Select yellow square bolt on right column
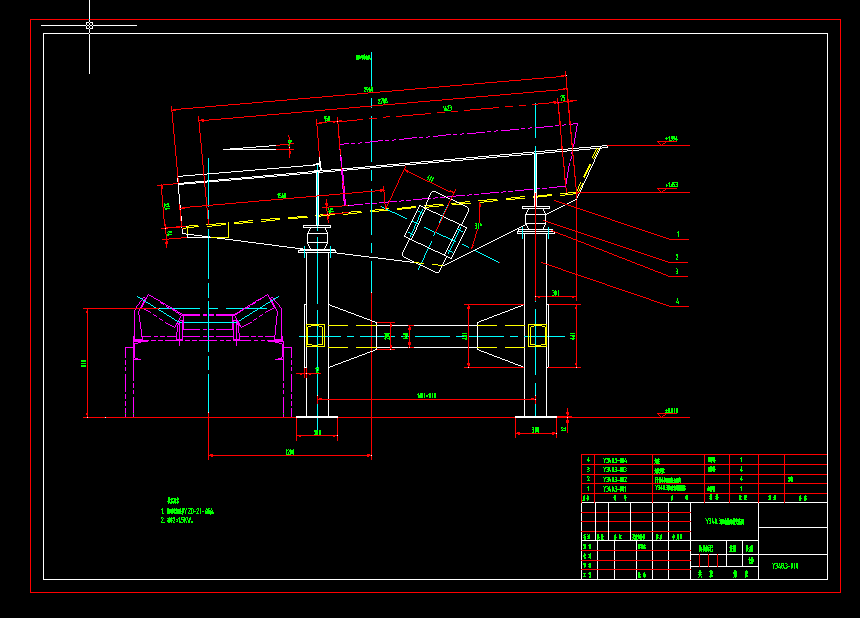 [537, 336]
